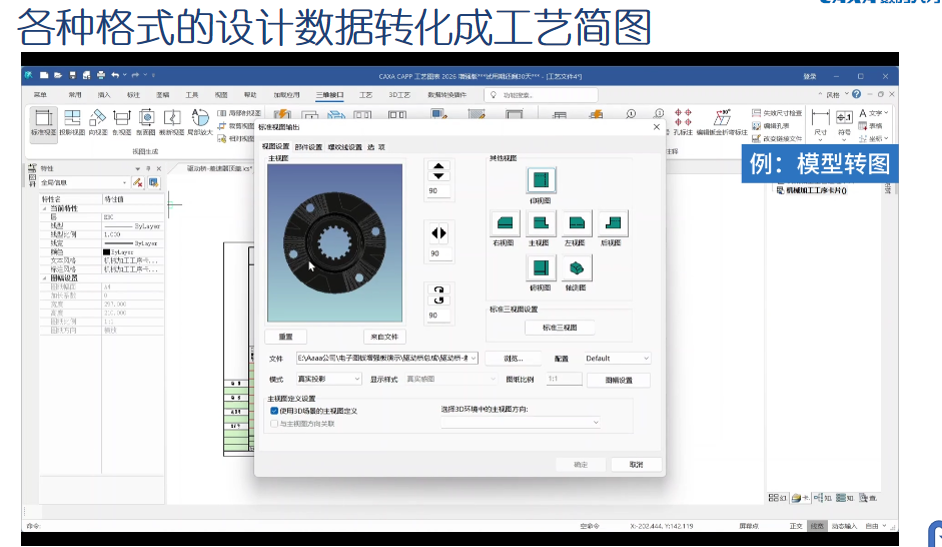Select the 向视图 ribbon tool
This screenshot has width=942, height=547.
click(97, 123)
